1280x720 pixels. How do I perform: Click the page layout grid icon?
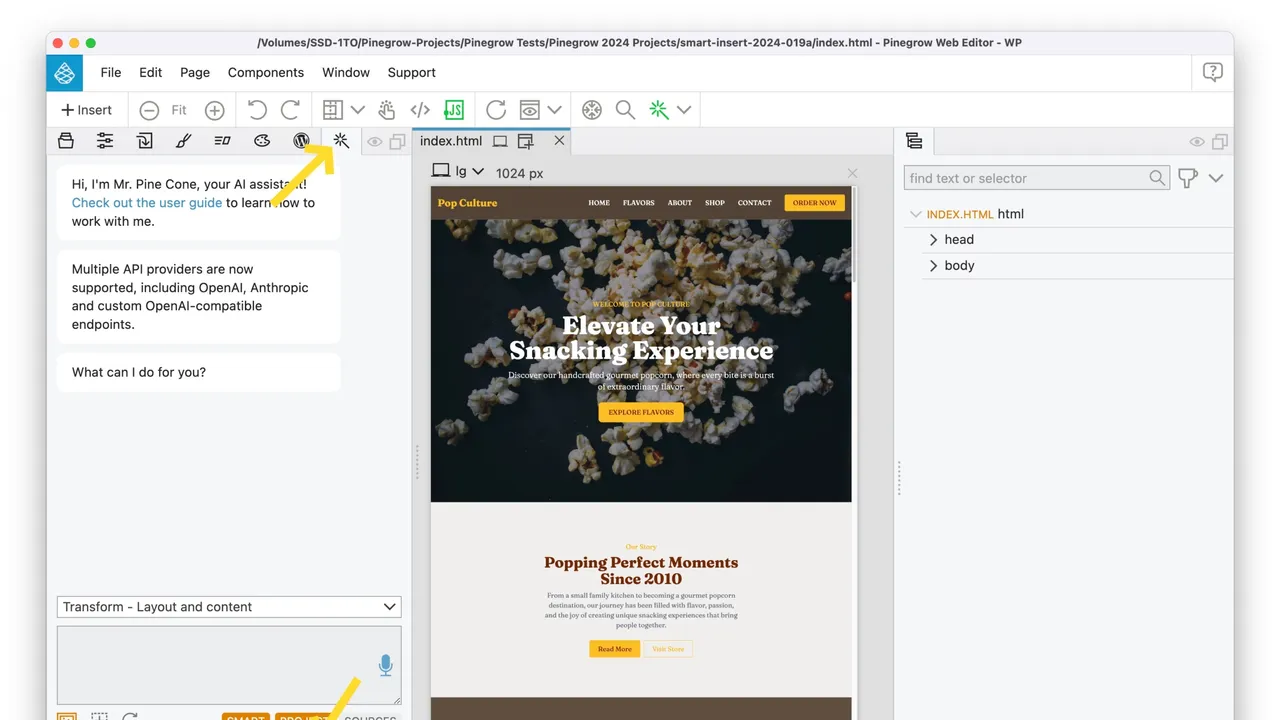coord(333,110)
